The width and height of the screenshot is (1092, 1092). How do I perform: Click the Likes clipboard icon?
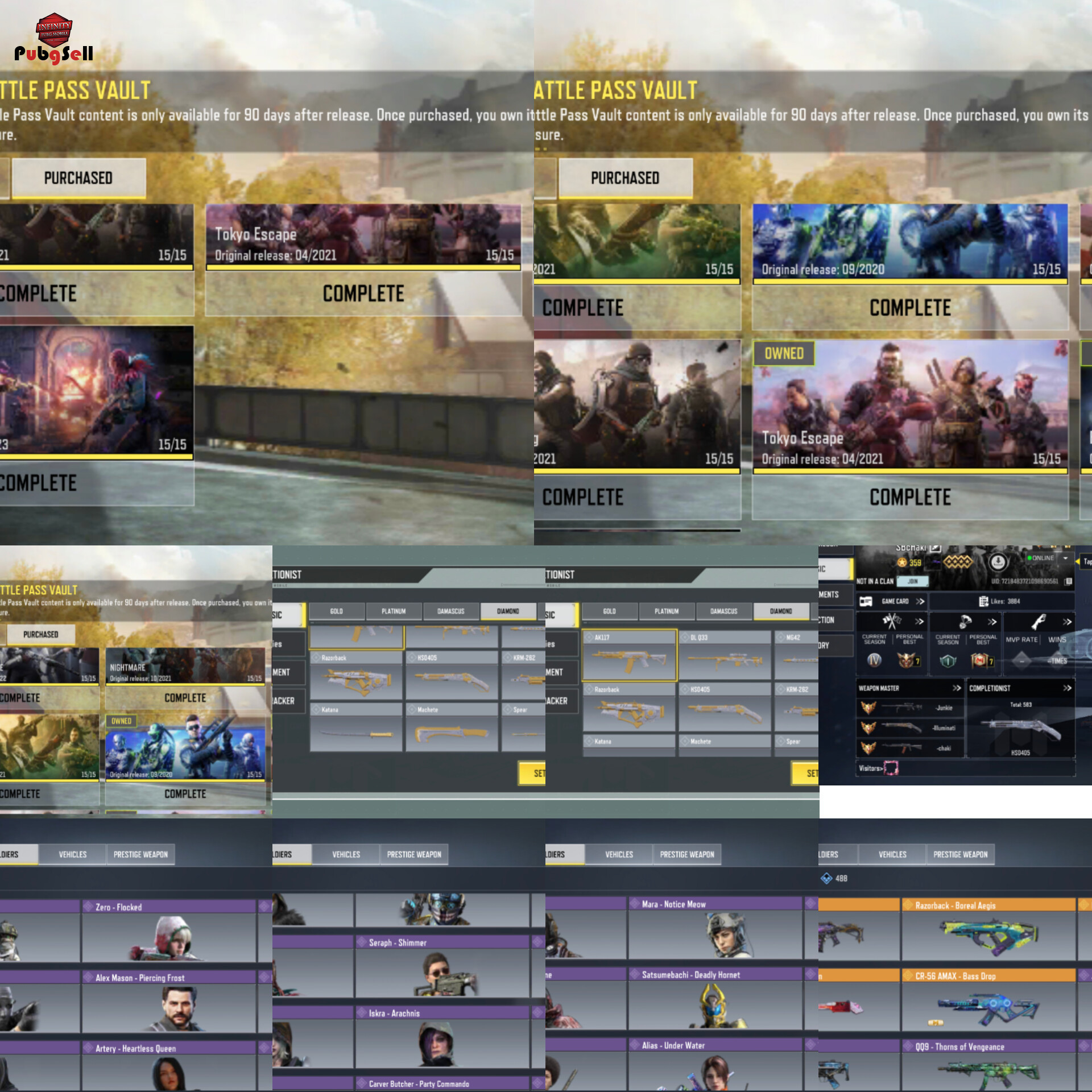983,601
